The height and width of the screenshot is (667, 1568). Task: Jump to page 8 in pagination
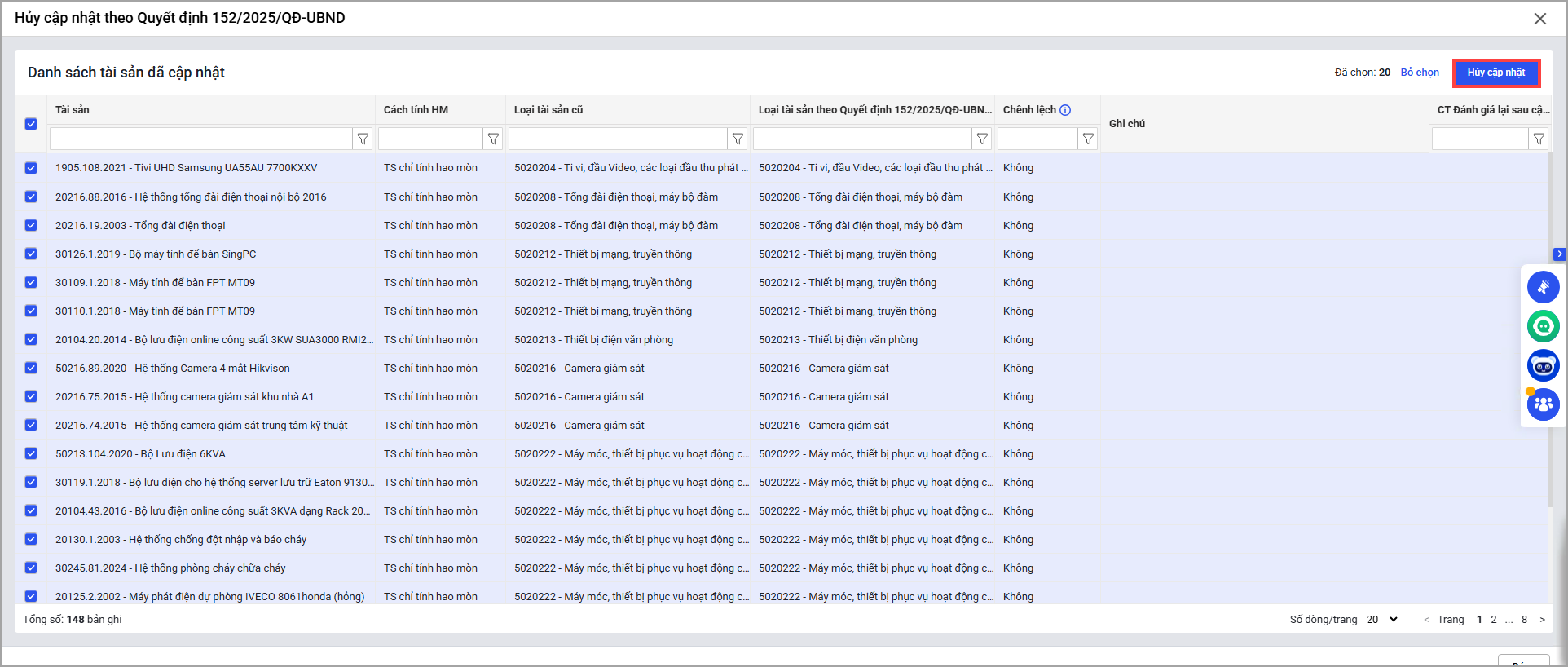[1524, 620]
